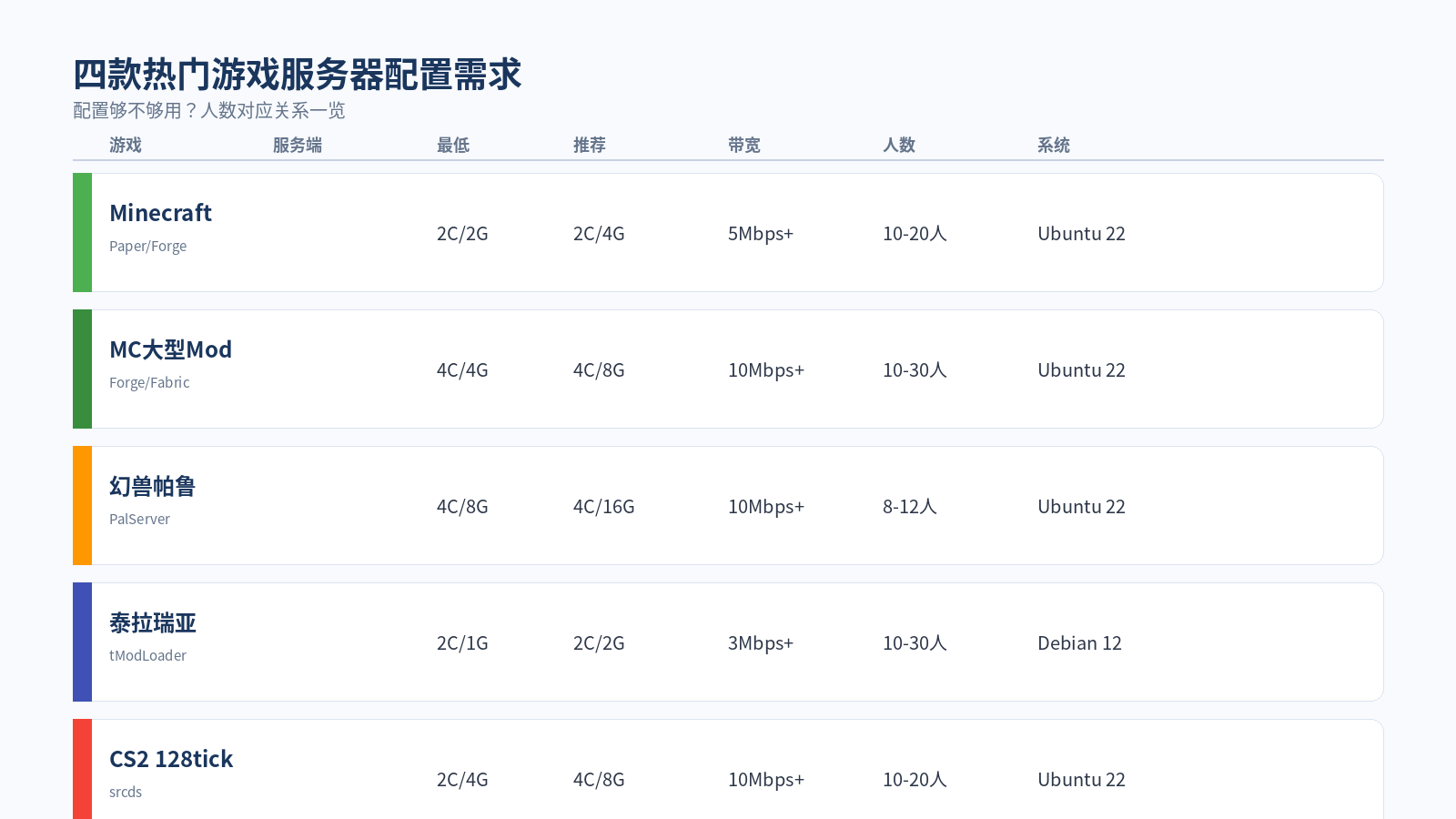Click the 5Mbps+ bandwidth value
Image resolution: width=1456 pixels, height=819 pixels.
click(x=761, y=234)
